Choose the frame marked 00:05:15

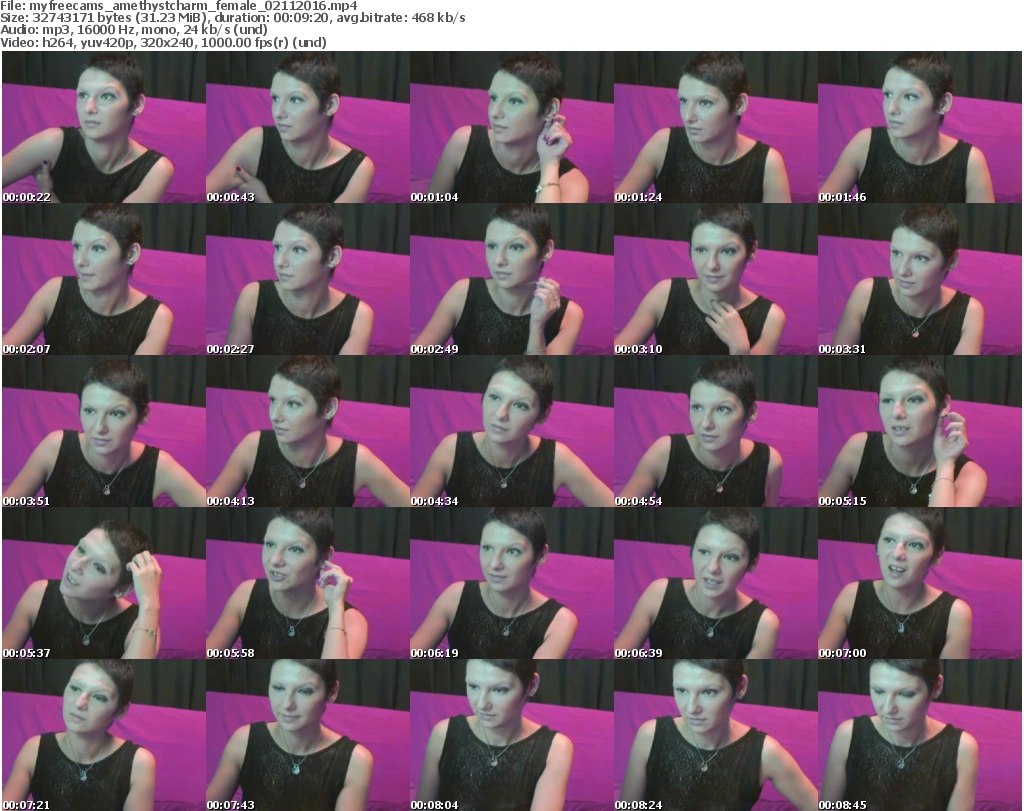920,432
